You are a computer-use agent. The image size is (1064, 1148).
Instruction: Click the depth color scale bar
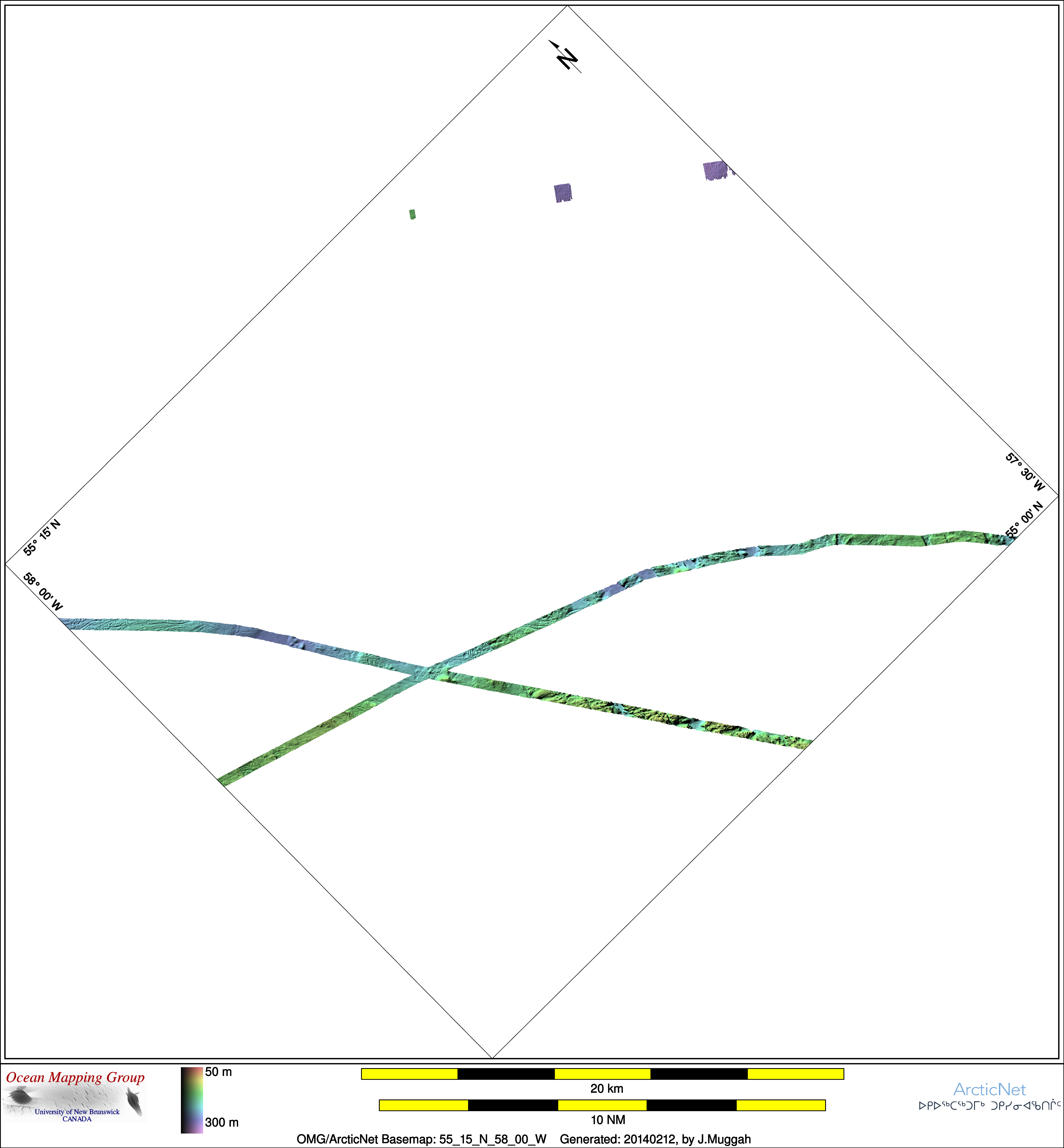pyautogui.click(x=192, y=1100)
